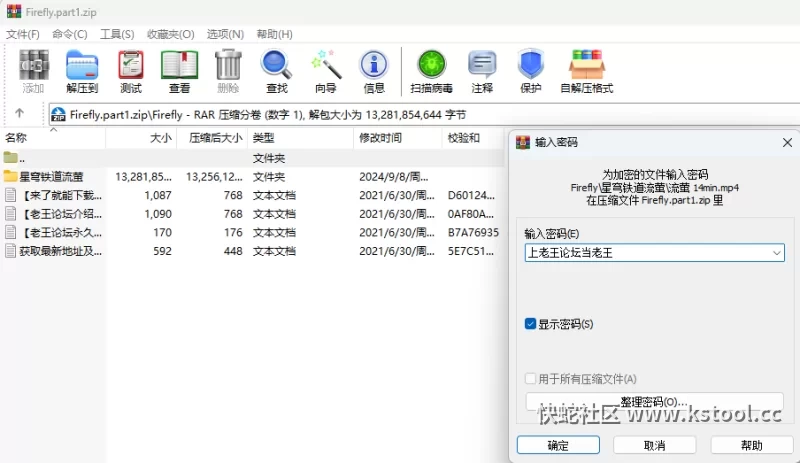Sort by the 修改时间 column header

(x=397, y=138)
